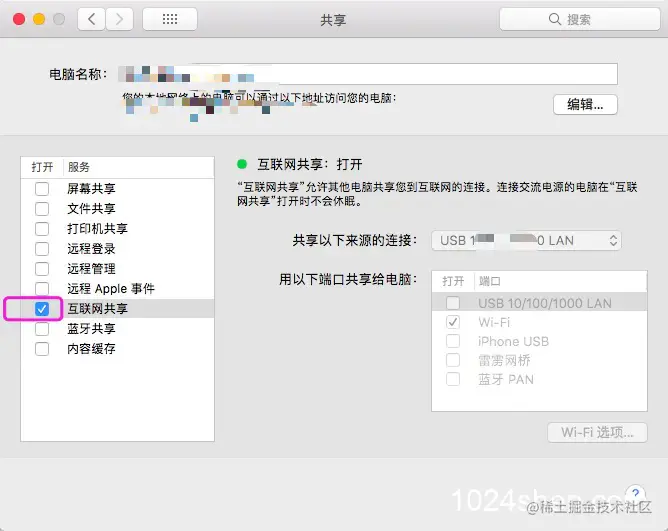This screenshot has width=668, height=531.
Task: Select 蓝牙共享 service row label
Action: 91,329
